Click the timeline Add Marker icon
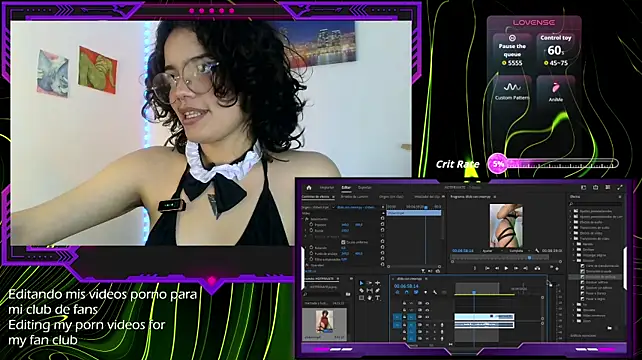This screenshot has height=360, width=642. (x=425, y=292)
